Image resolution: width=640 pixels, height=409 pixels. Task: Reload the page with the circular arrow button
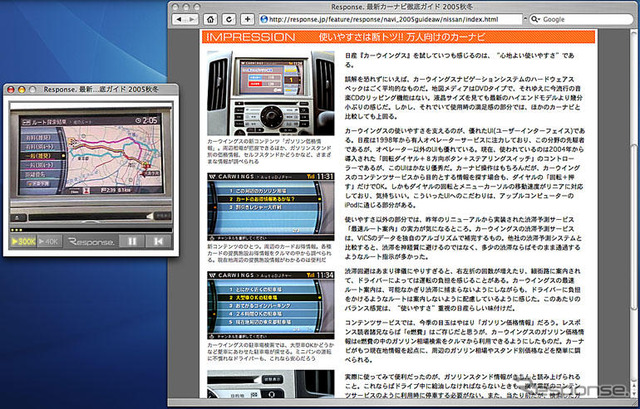pos(229,19)
